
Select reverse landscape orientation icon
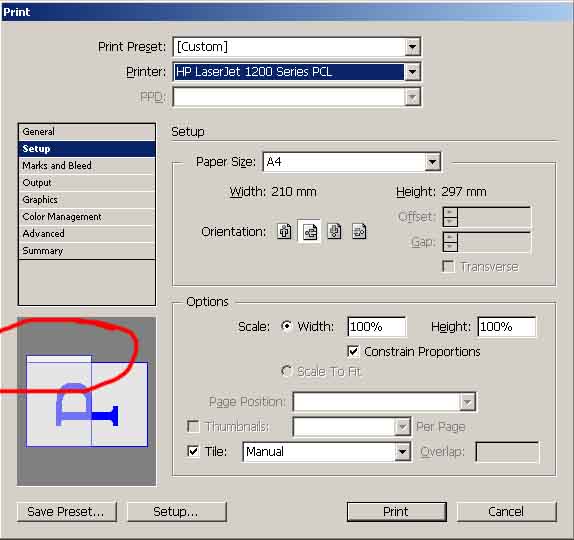(x=359, y=231)
